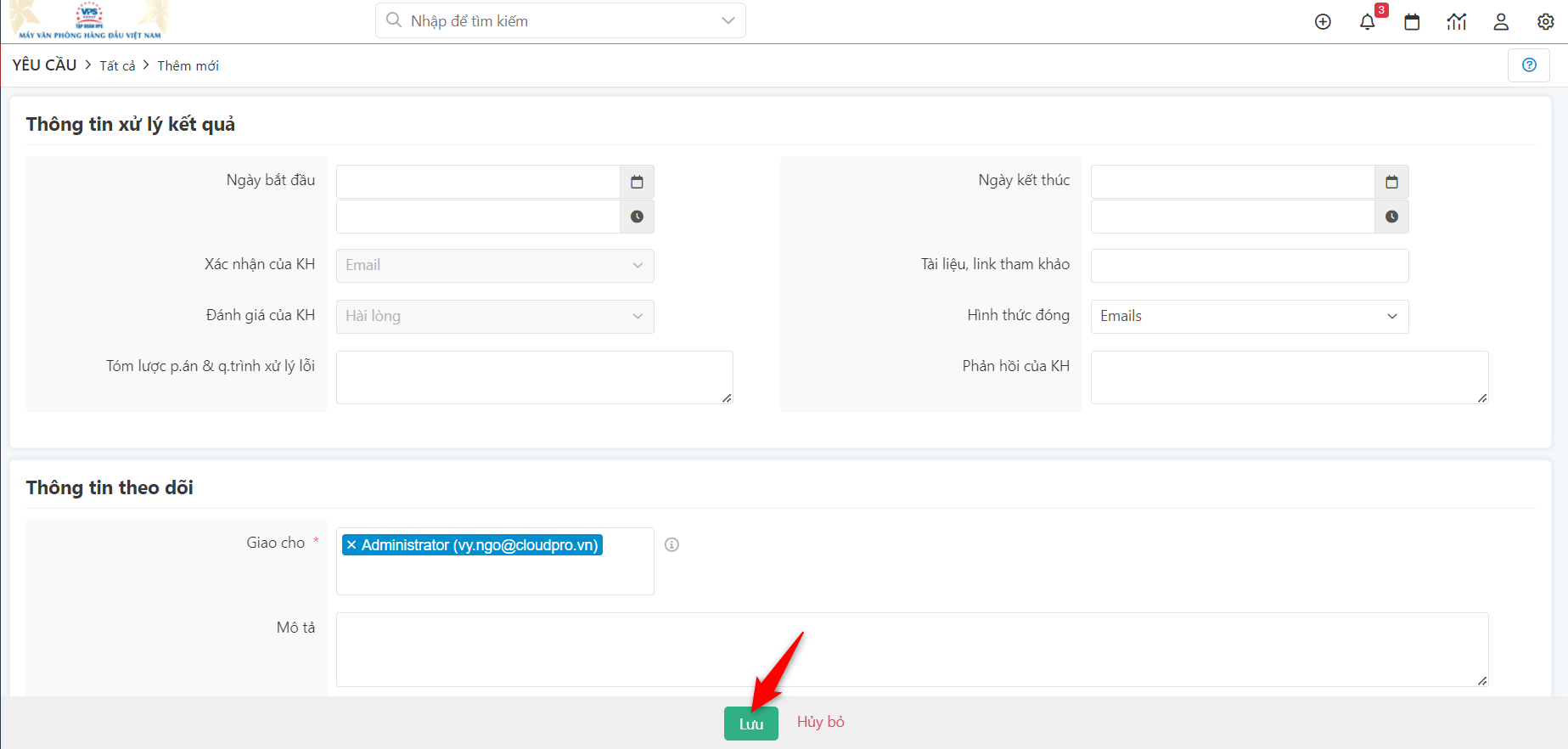Expand the search box dropdown arrow
This screenshot has width=1568, height=749.
tap(728, 20)
